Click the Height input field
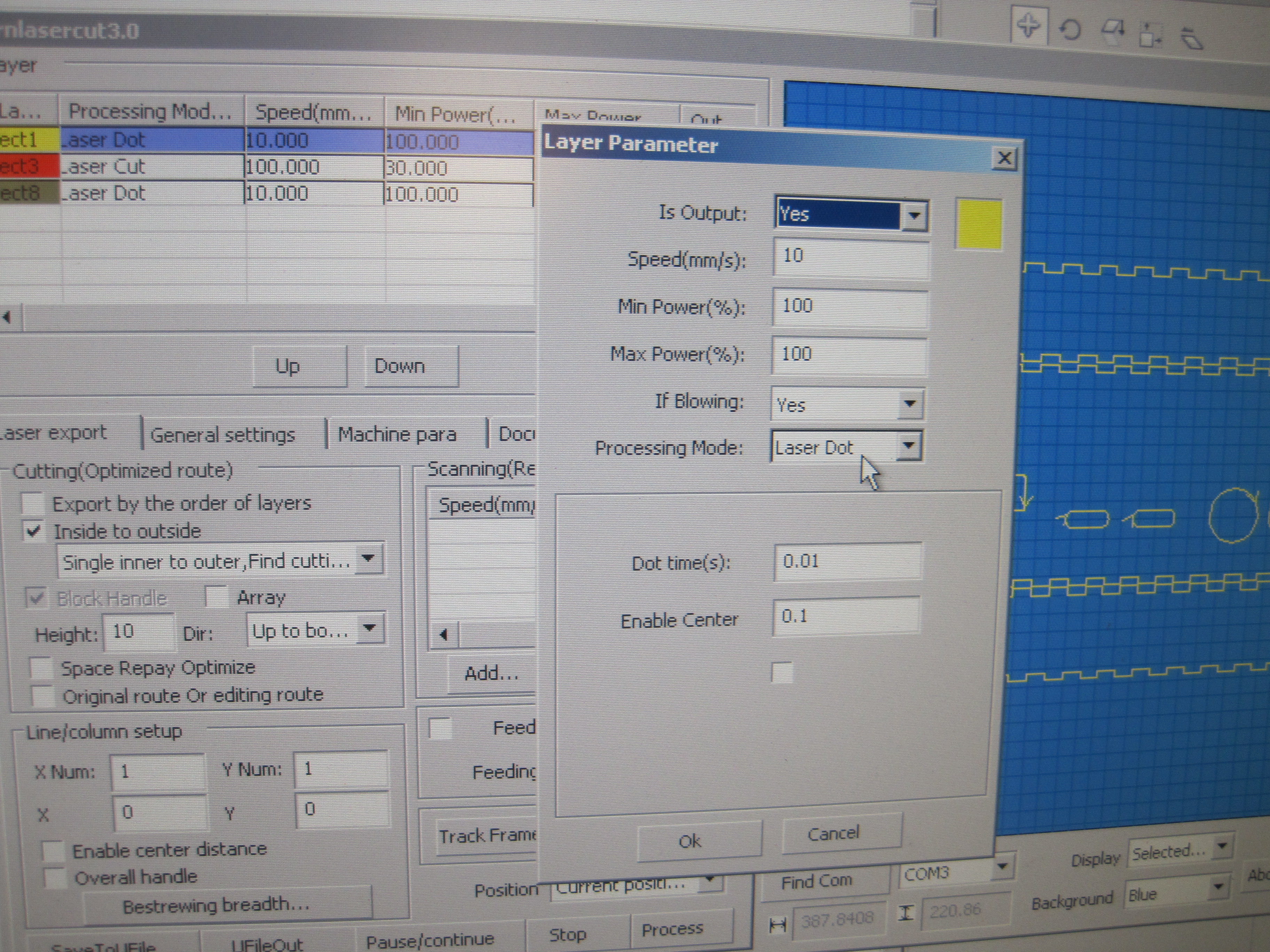Viewport: 1270px width, 952px height. (x=139, y=632)
